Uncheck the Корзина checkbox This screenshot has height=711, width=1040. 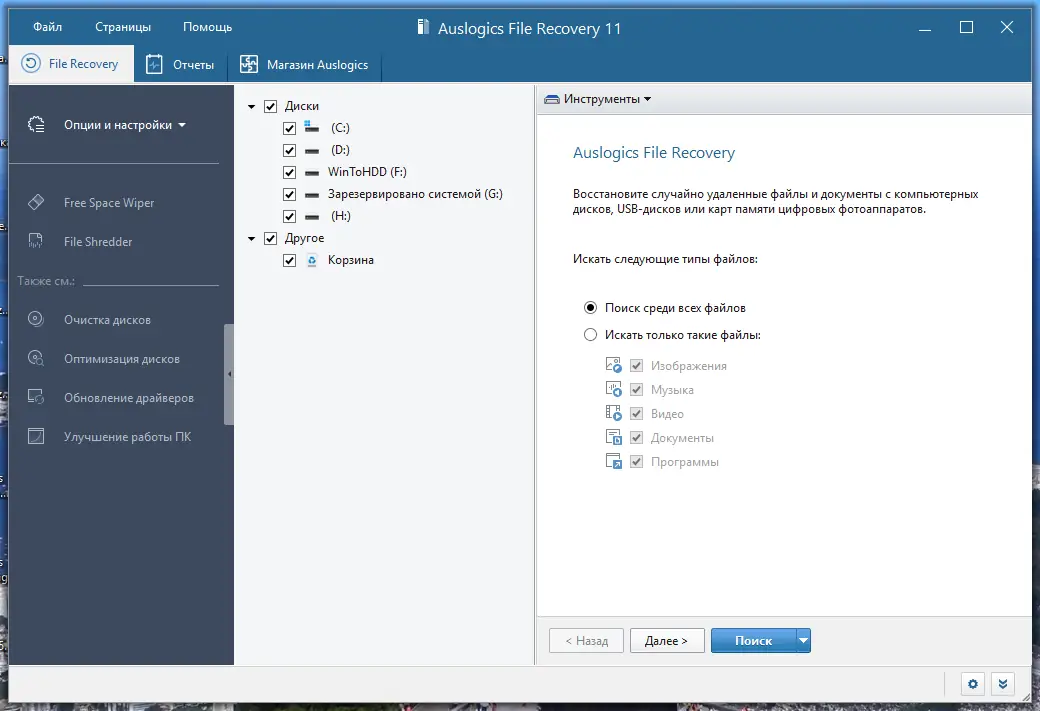click(x=289, y=260)
